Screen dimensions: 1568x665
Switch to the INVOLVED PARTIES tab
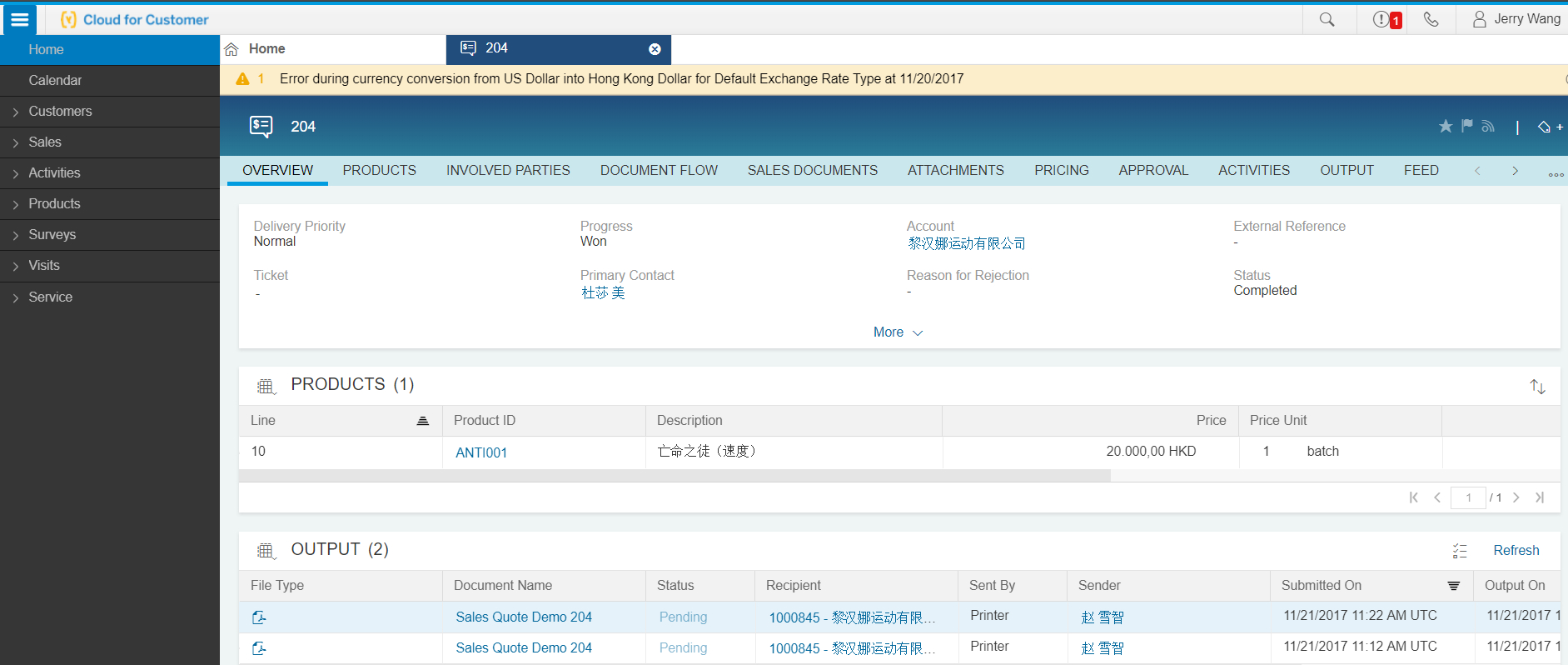(508, 170)
